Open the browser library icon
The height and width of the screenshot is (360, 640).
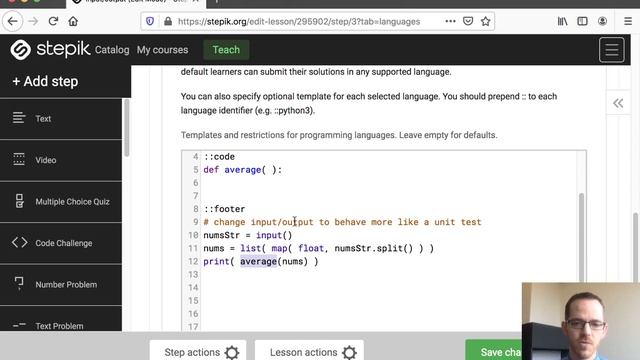point(562,21)
